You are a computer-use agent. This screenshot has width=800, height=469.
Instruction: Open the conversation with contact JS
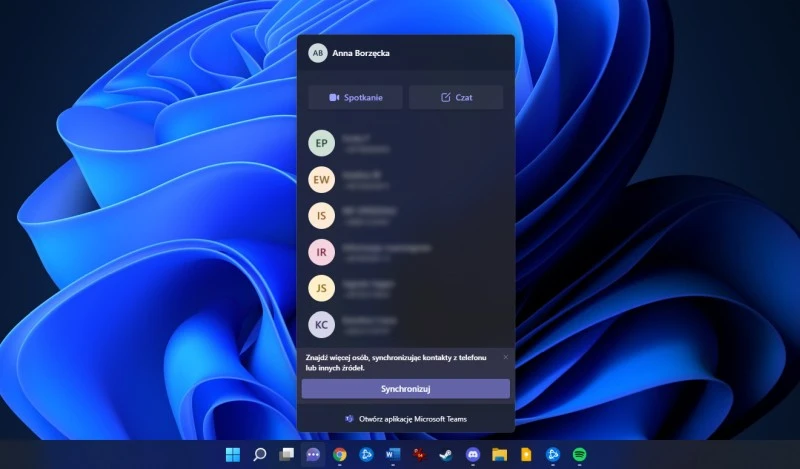[x=321, y=288]
